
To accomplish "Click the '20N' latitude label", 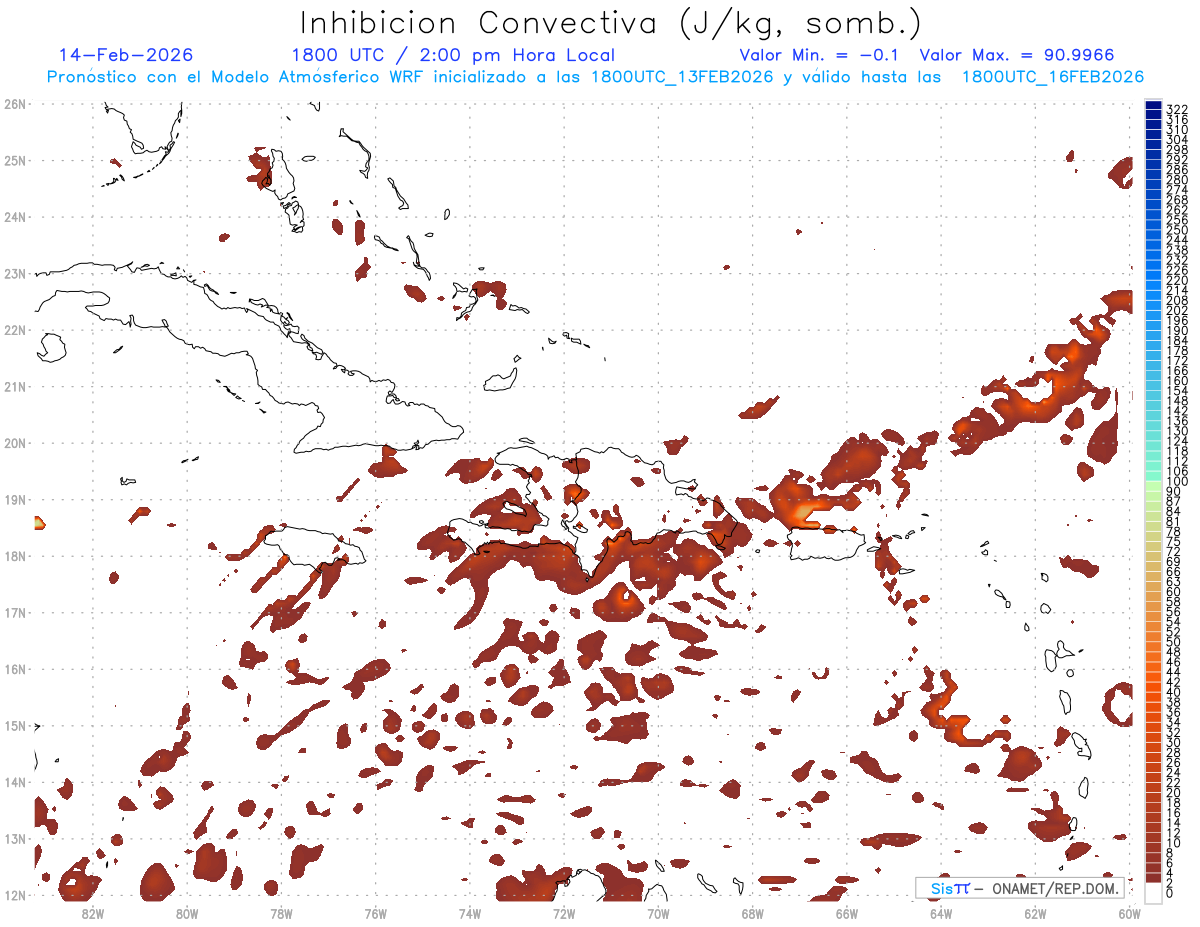I will [x=15, y=443].
